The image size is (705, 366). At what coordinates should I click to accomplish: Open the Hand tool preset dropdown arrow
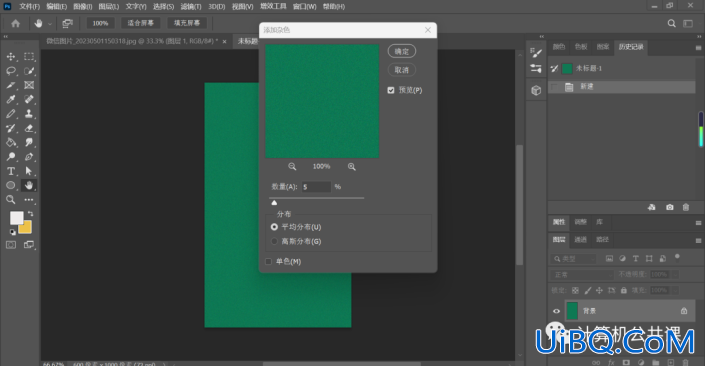(50, 24)
